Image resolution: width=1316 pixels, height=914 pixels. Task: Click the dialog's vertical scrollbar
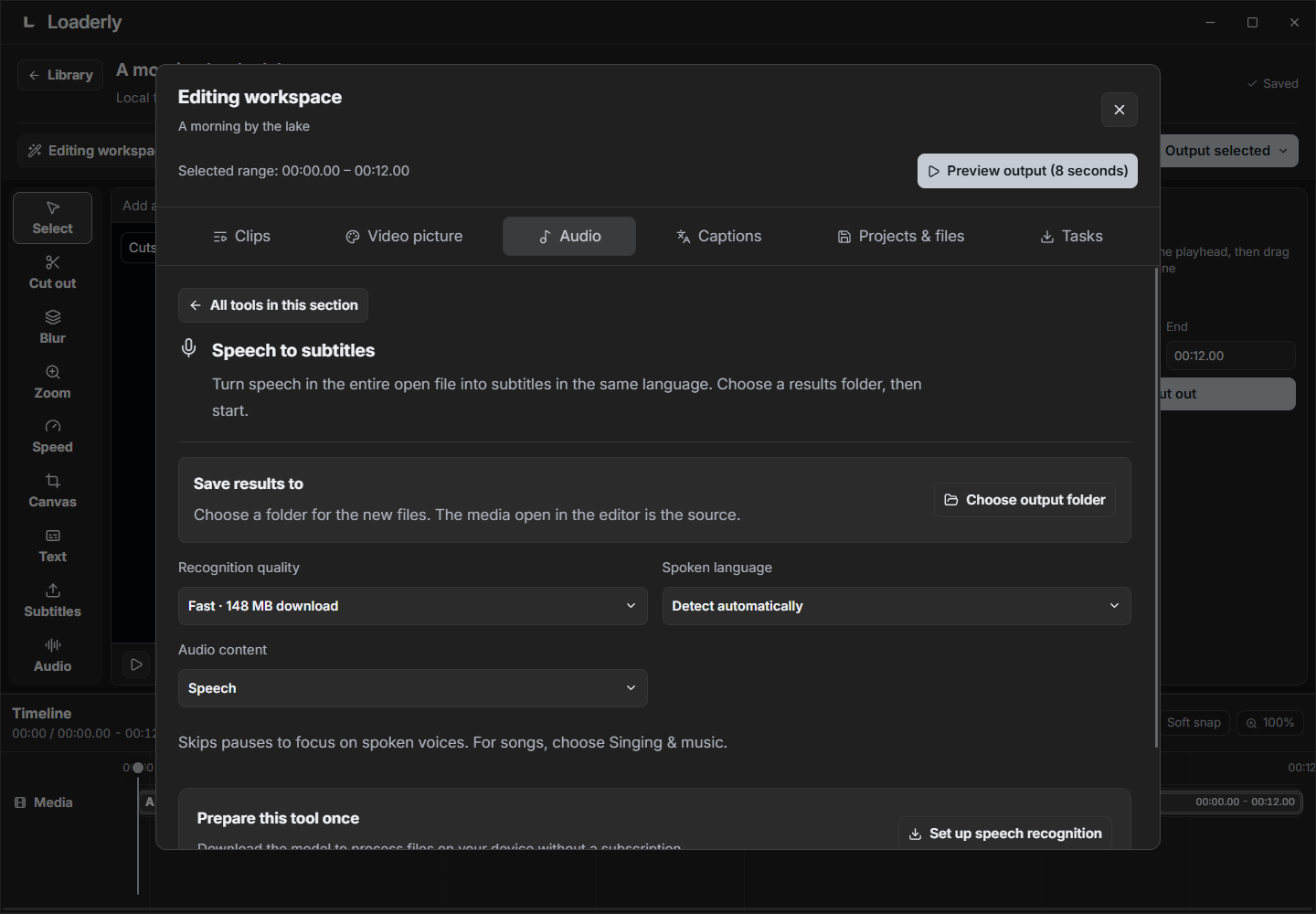coord(1156,508)
